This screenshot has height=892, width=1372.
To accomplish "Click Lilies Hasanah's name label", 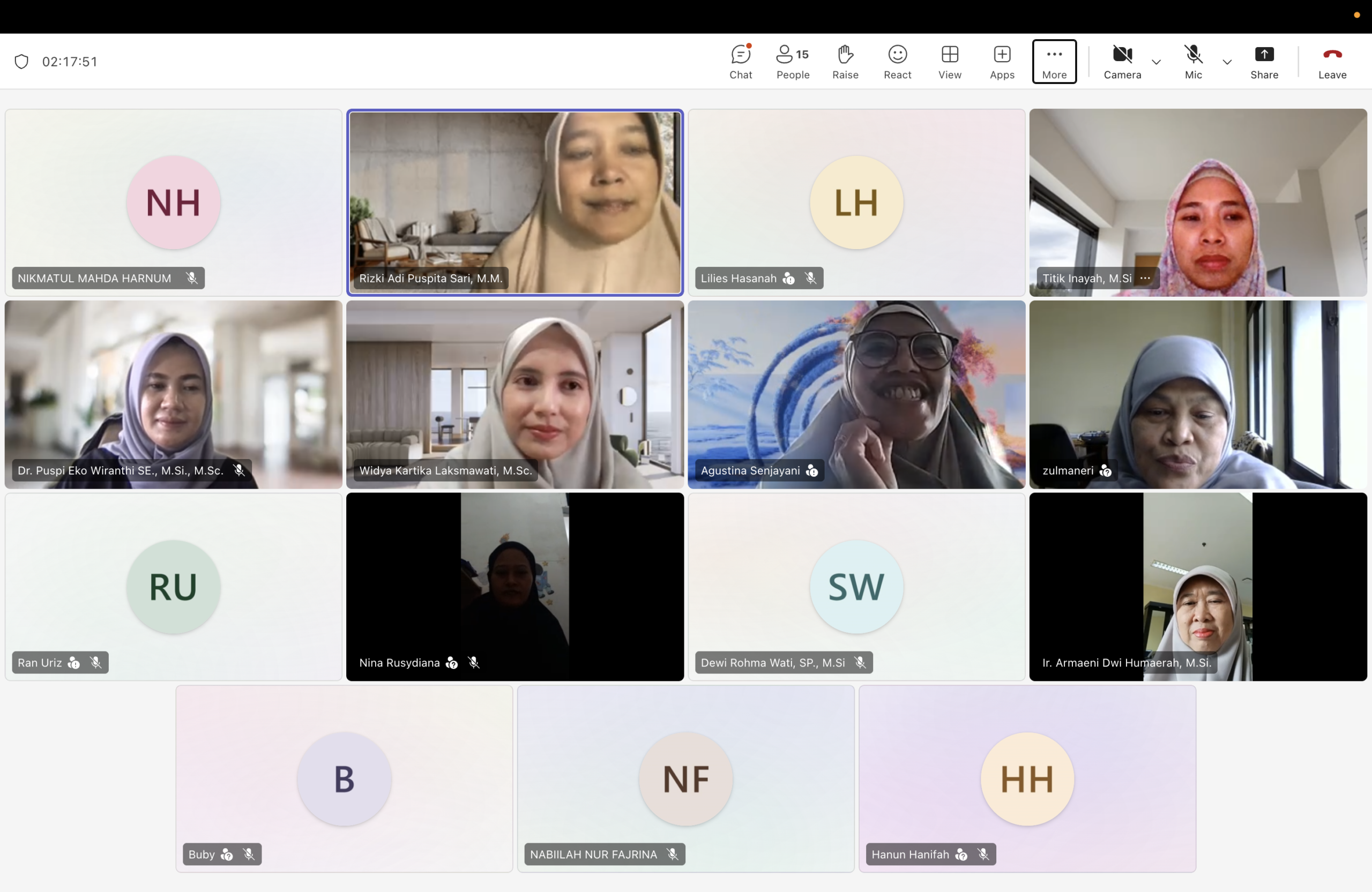I will 739,279.
